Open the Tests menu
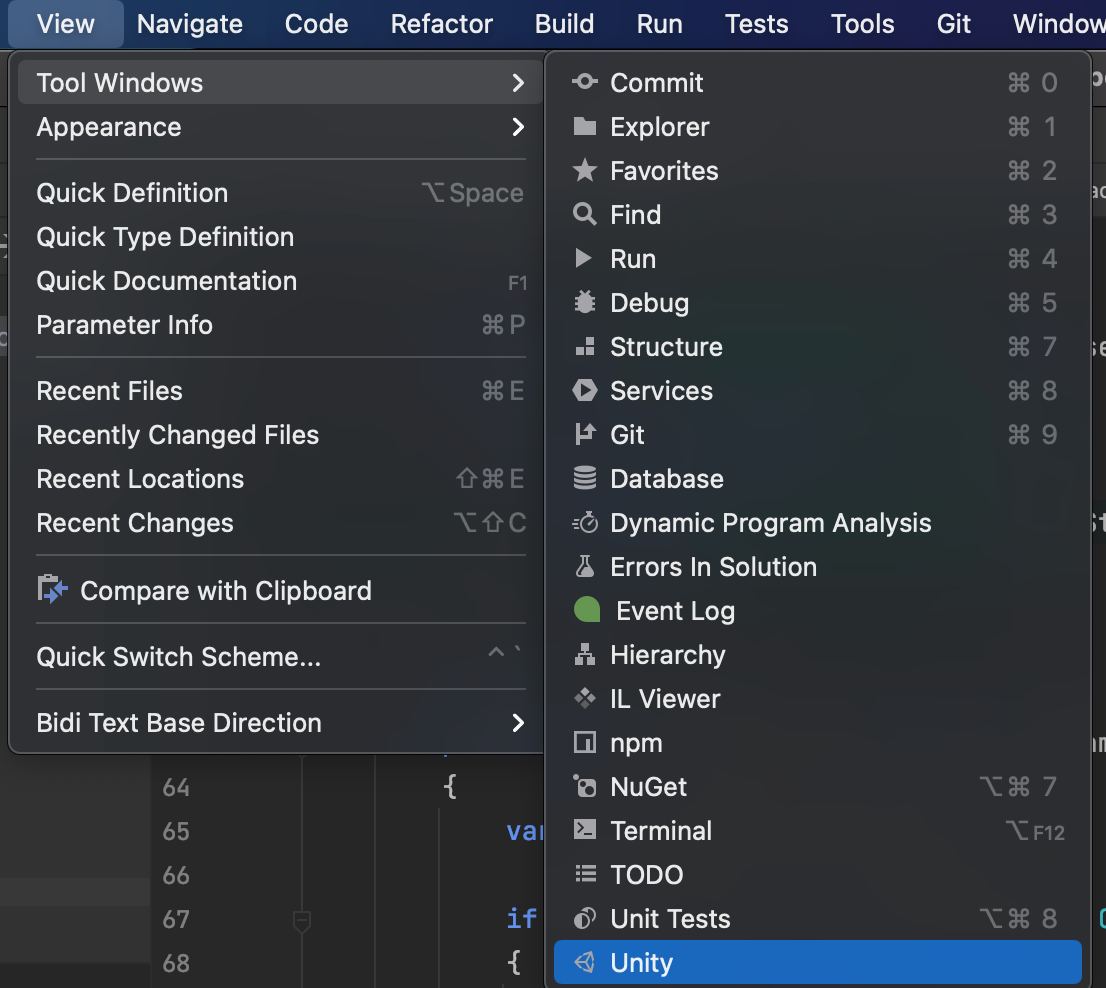This screenshot has width=1106, height=988. 757,24
